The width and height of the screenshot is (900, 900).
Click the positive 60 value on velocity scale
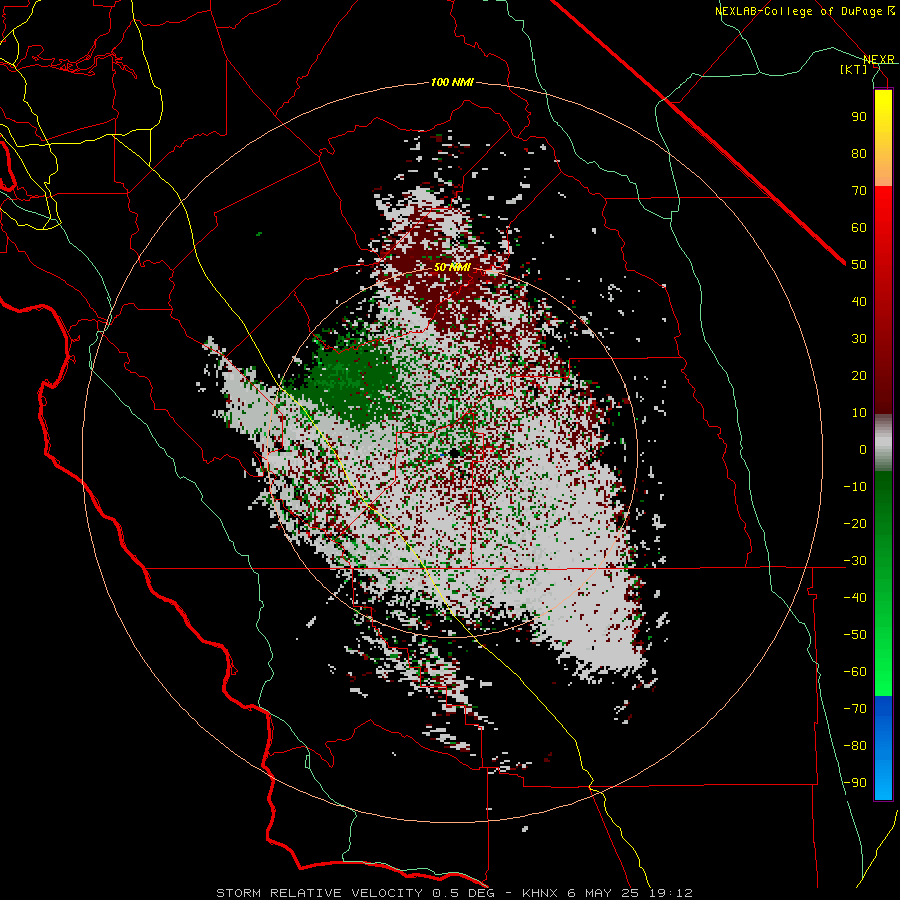point(859,227)
